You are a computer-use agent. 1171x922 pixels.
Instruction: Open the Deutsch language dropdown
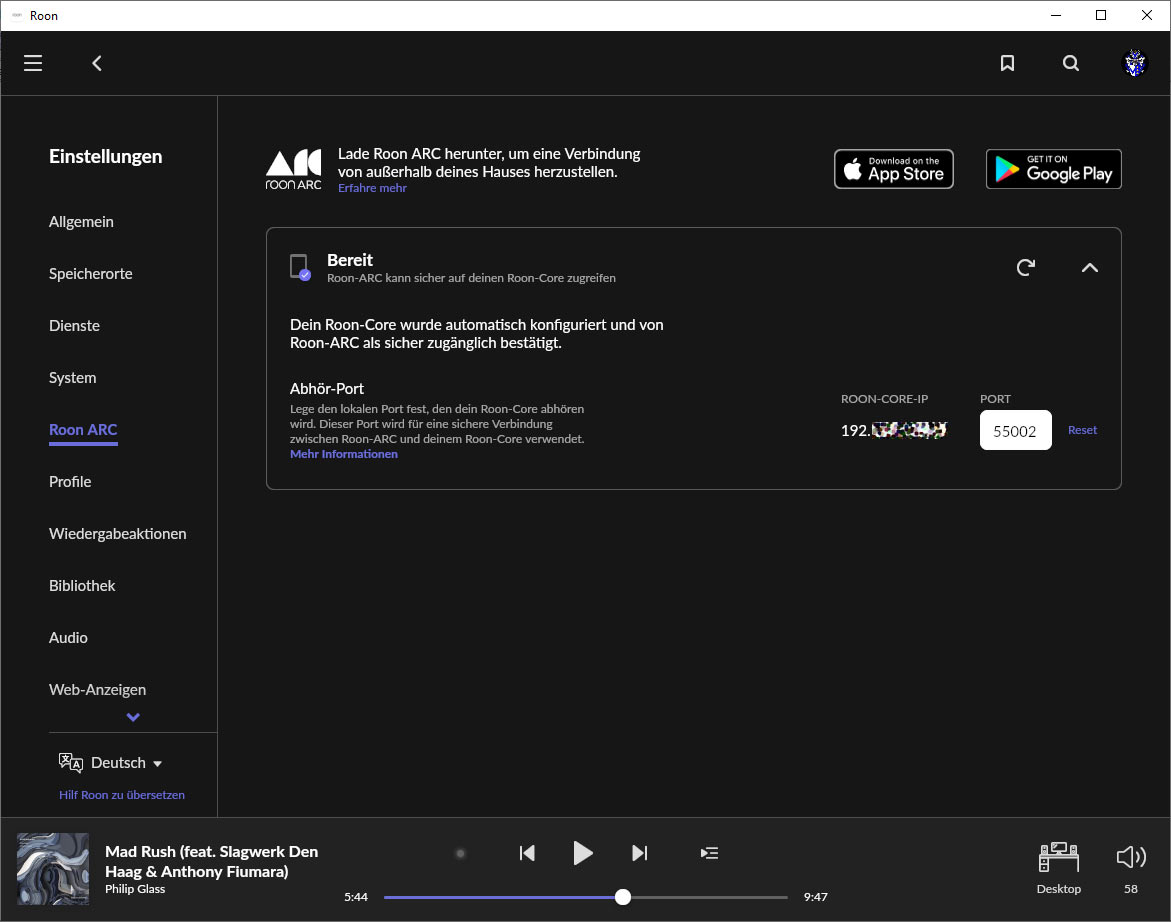[126, 763]
